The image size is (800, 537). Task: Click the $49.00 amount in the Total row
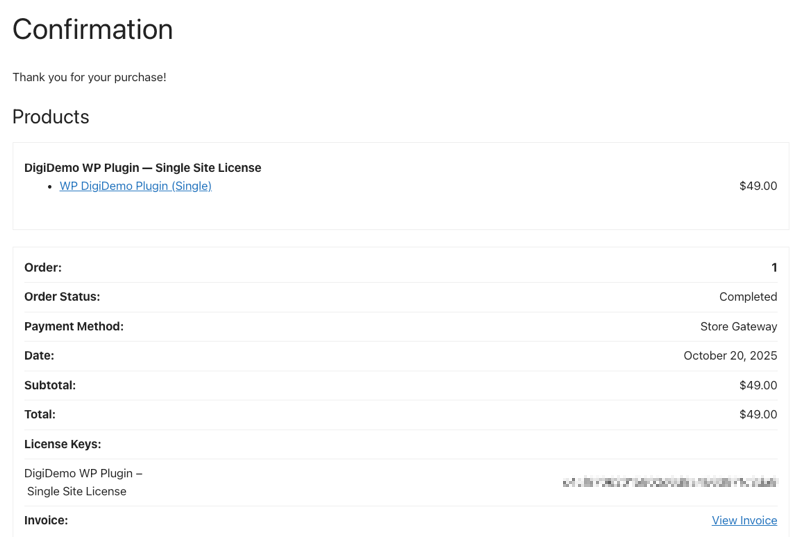[x=757, y=414]
